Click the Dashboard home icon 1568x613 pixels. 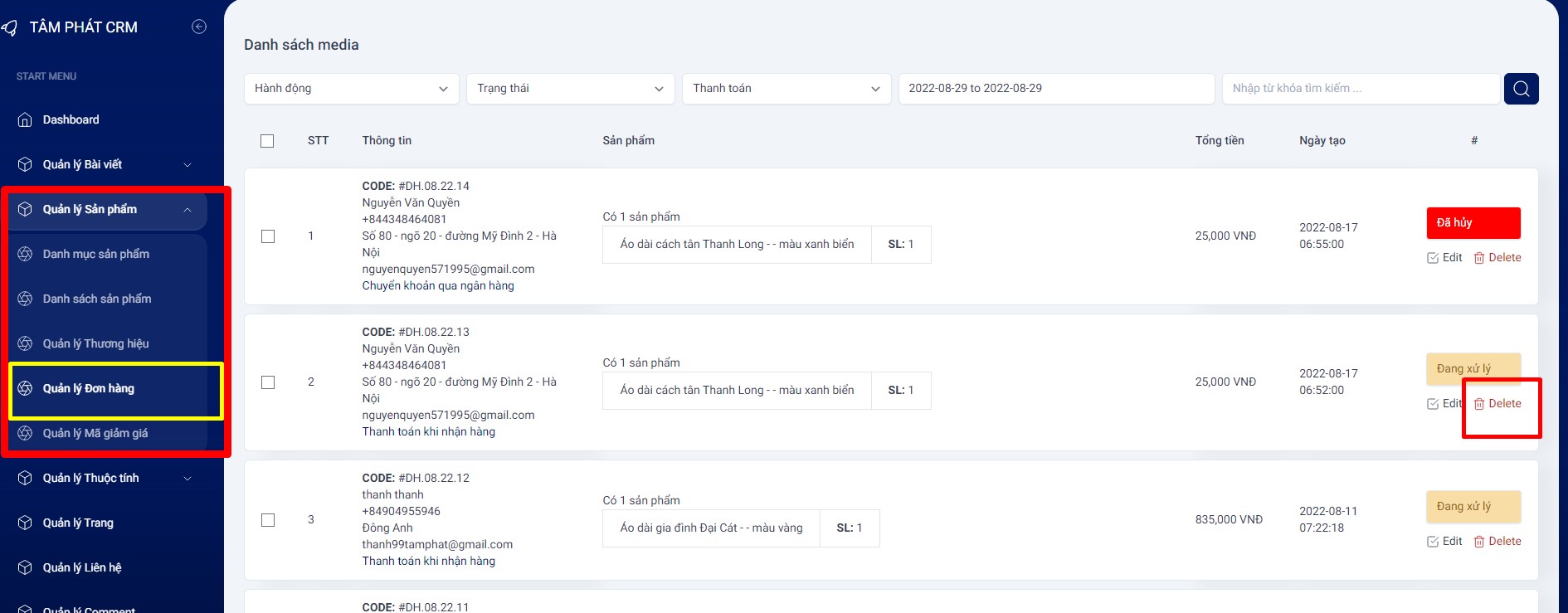[x=25, y=120]
